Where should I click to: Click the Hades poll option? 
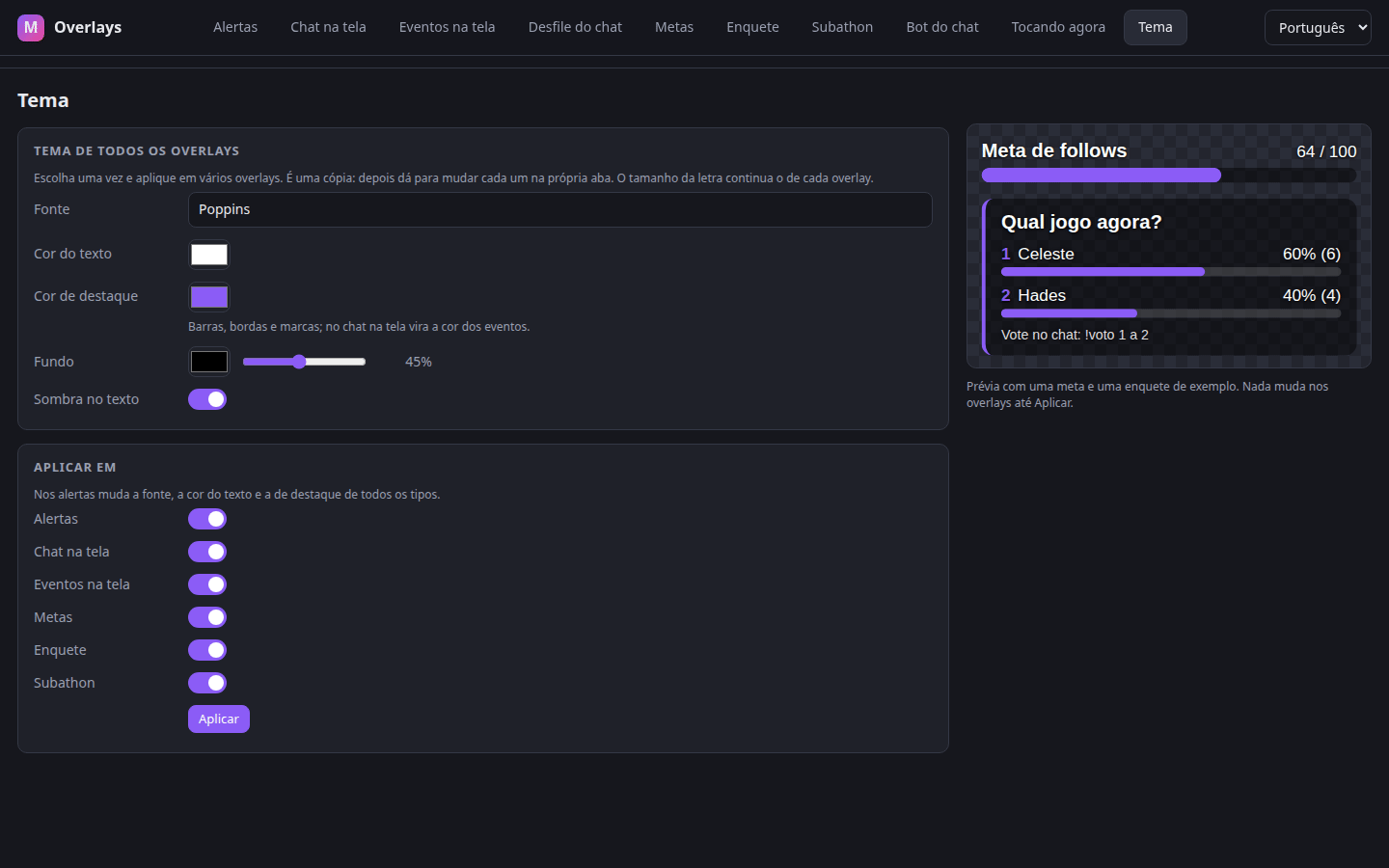point(1042,295)
